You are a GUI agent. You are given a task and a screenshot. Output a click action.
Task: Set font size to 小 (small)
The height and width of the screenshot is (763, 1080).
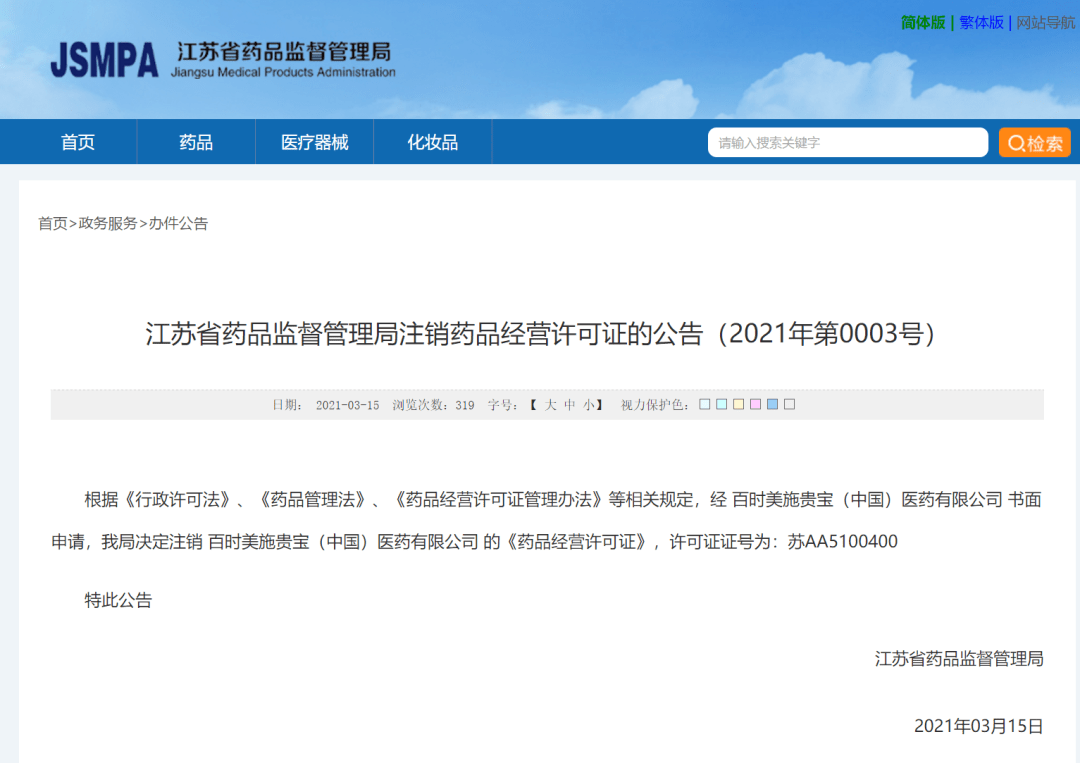click(x=589, y=405)
